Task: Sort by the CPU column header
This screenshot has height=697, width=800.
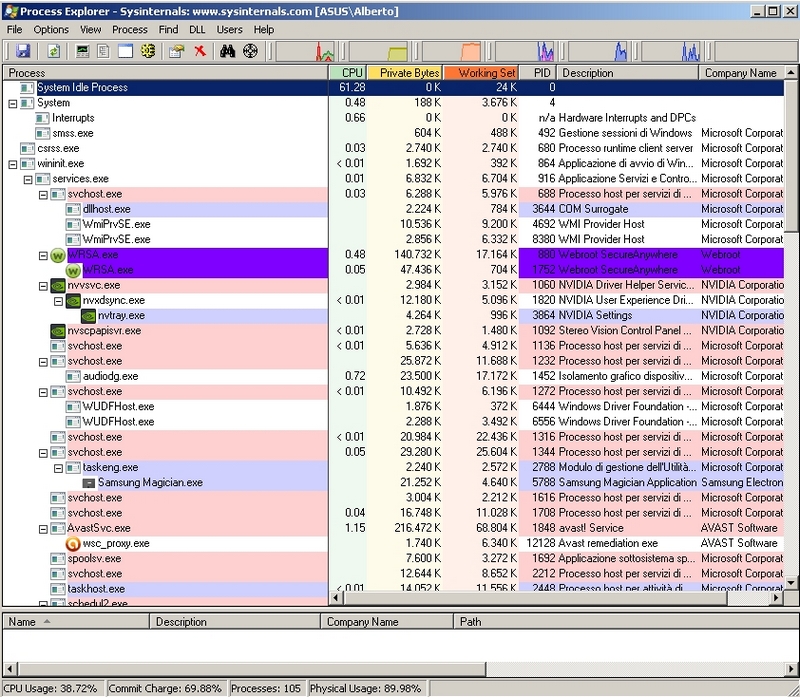Action: (x=348, y=73)
